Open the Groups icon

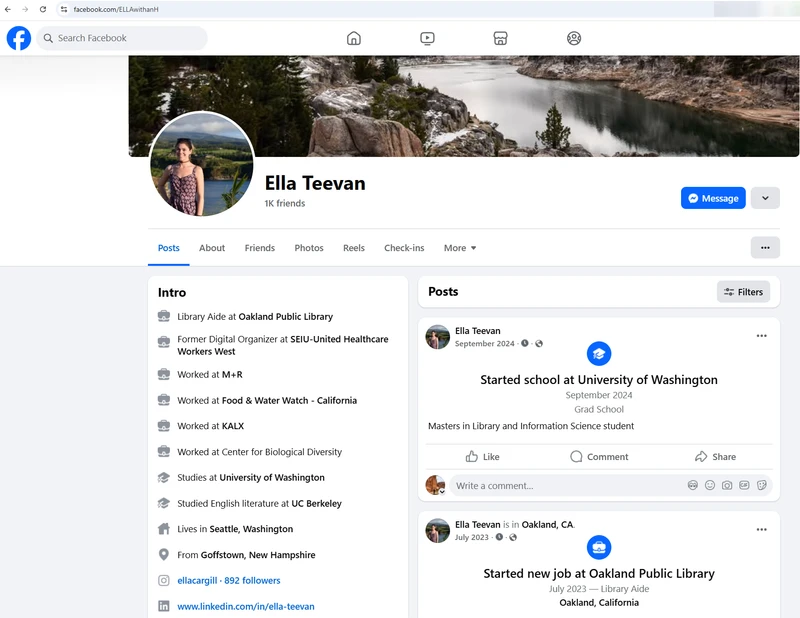[x=573, y=38]
